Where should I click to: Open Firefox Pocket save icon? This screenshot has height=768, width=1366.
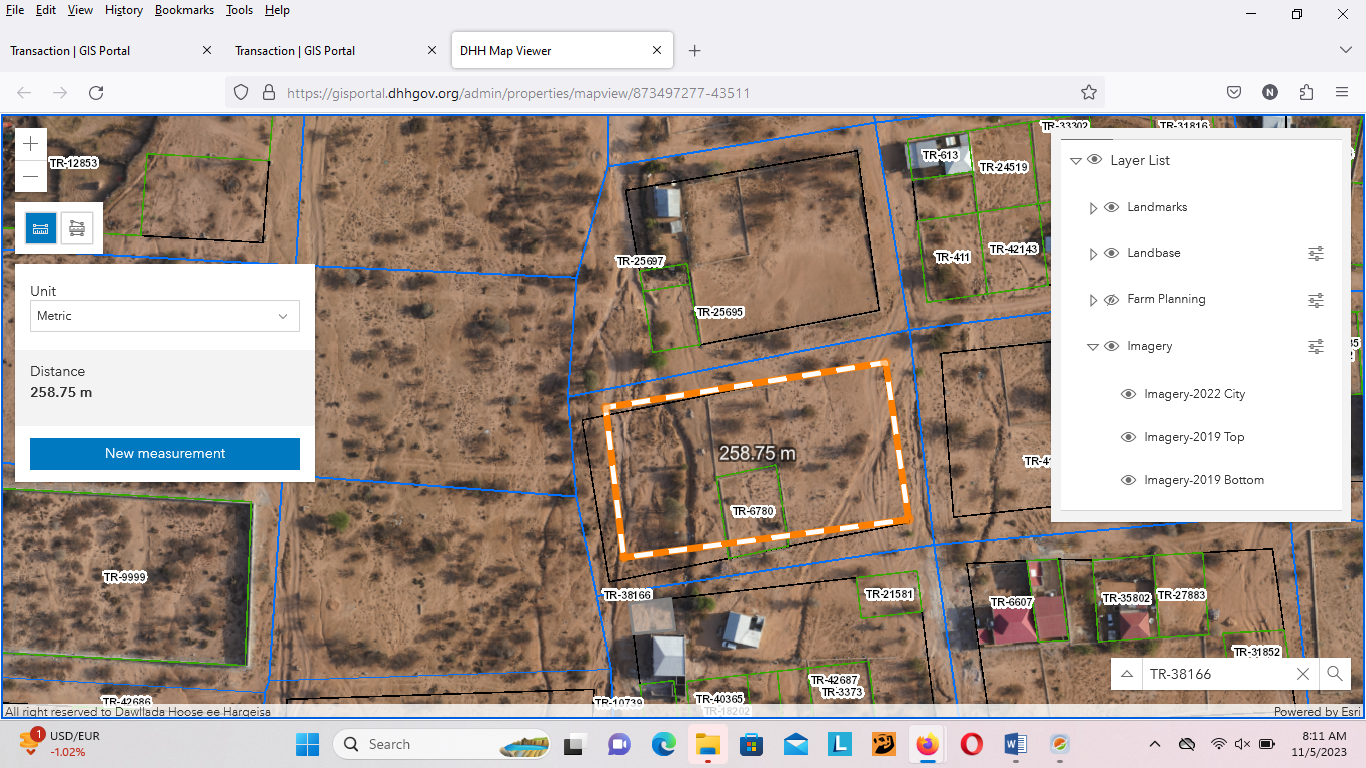point(1234,92)
